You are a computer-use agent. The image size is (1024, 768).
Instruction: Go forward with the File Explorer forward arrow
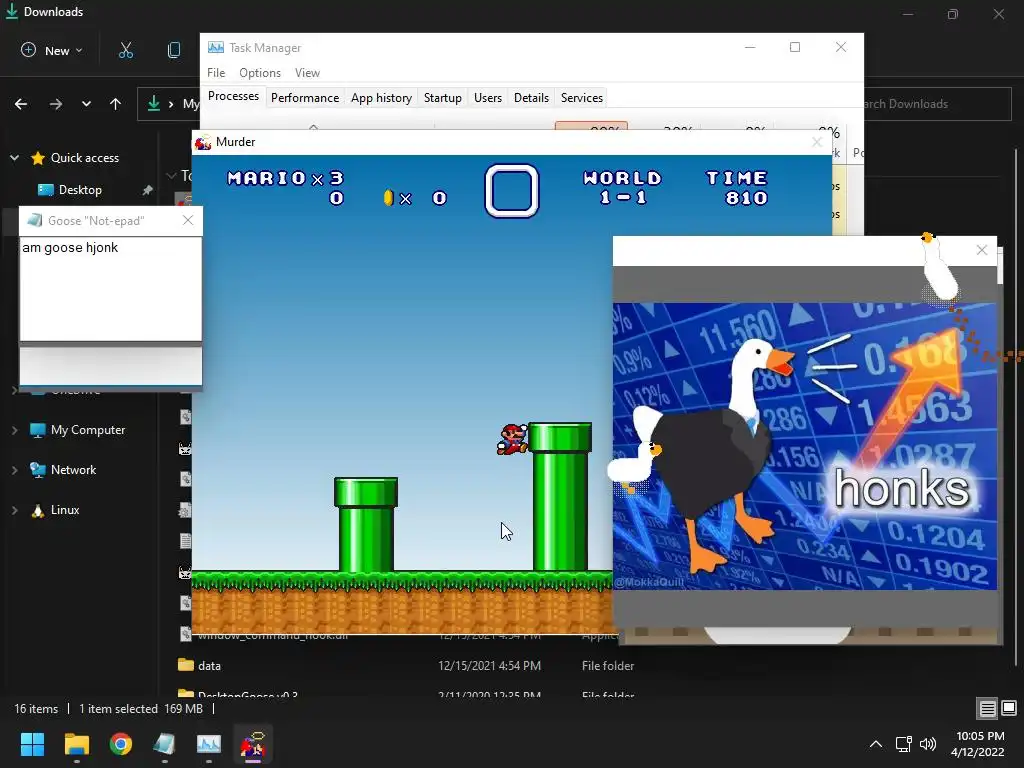56,104
